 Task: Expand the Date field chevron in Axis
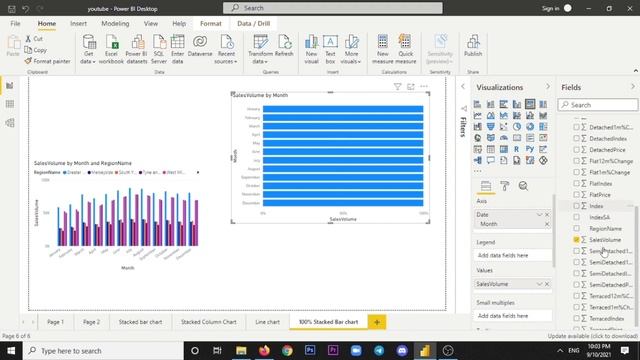point(539,215)
